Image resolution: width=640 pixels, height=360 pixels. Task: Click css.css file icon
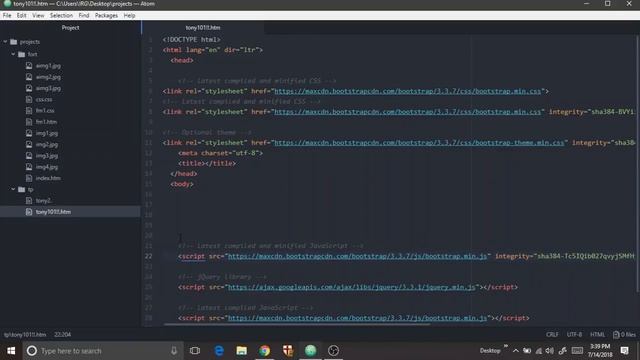tap(29, 100)
